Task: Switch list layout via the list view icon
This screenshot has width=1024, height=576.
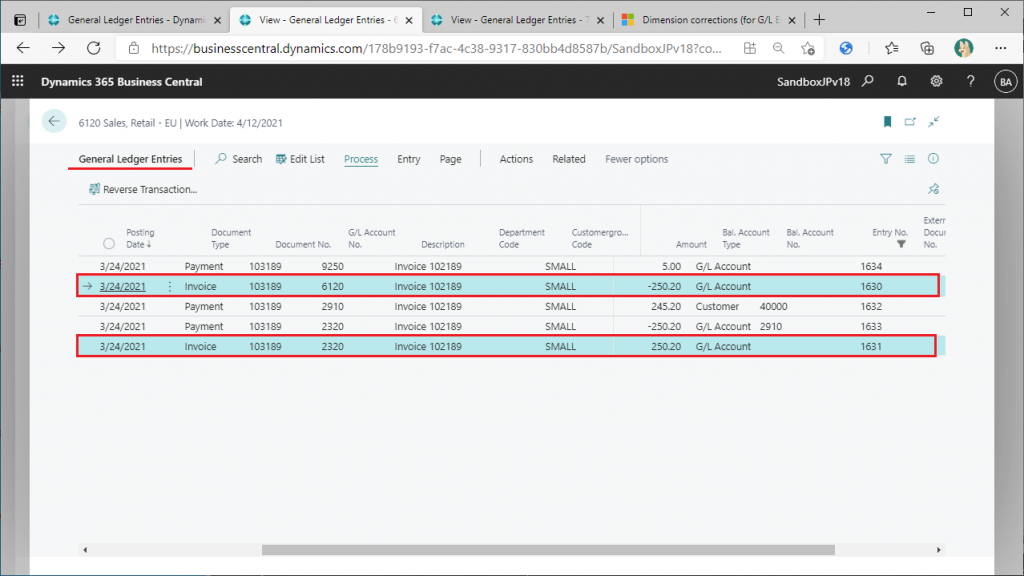Action: coord(910,159)
